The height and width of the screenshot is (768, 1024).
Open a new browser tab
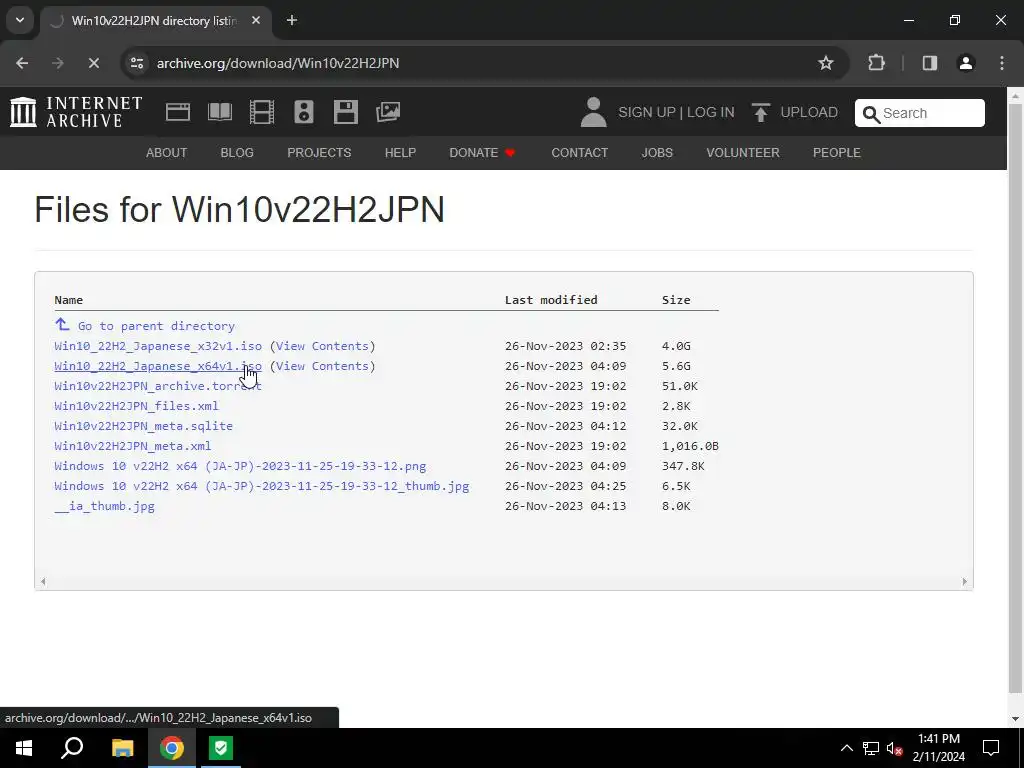pos(292,20)
